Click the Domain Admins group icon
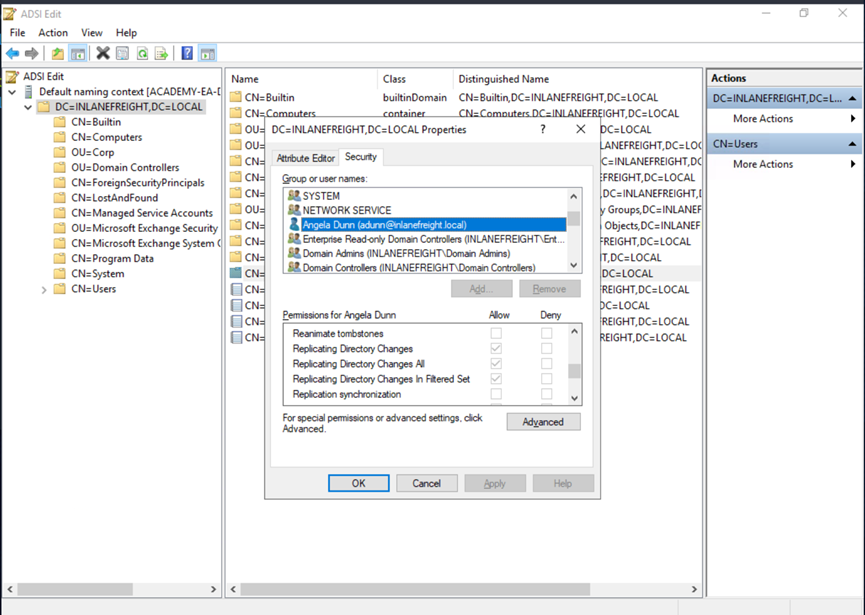 tap(294, 253)
